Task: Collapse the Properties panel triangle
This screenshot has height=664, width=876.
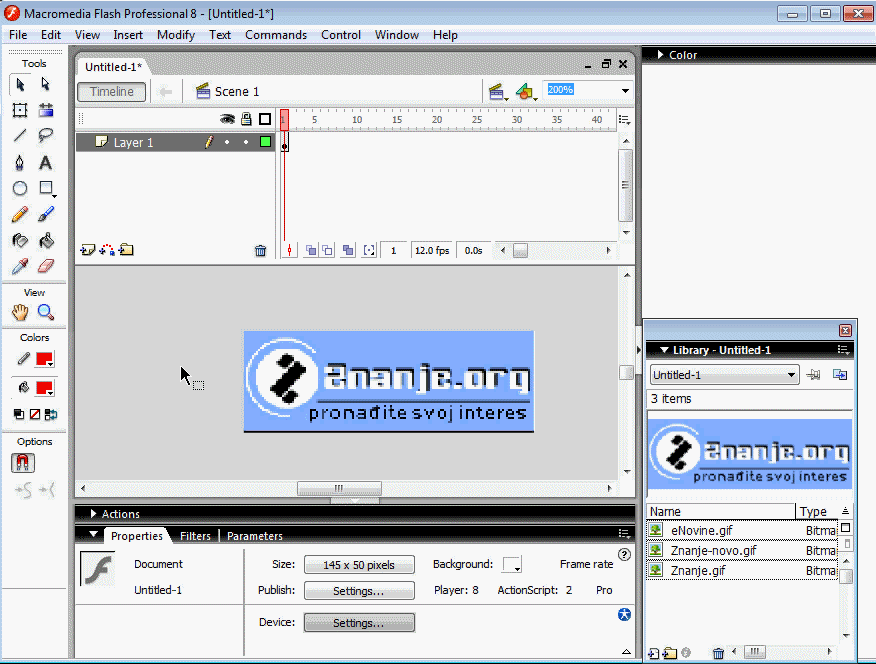Action: tap(93, 535)
